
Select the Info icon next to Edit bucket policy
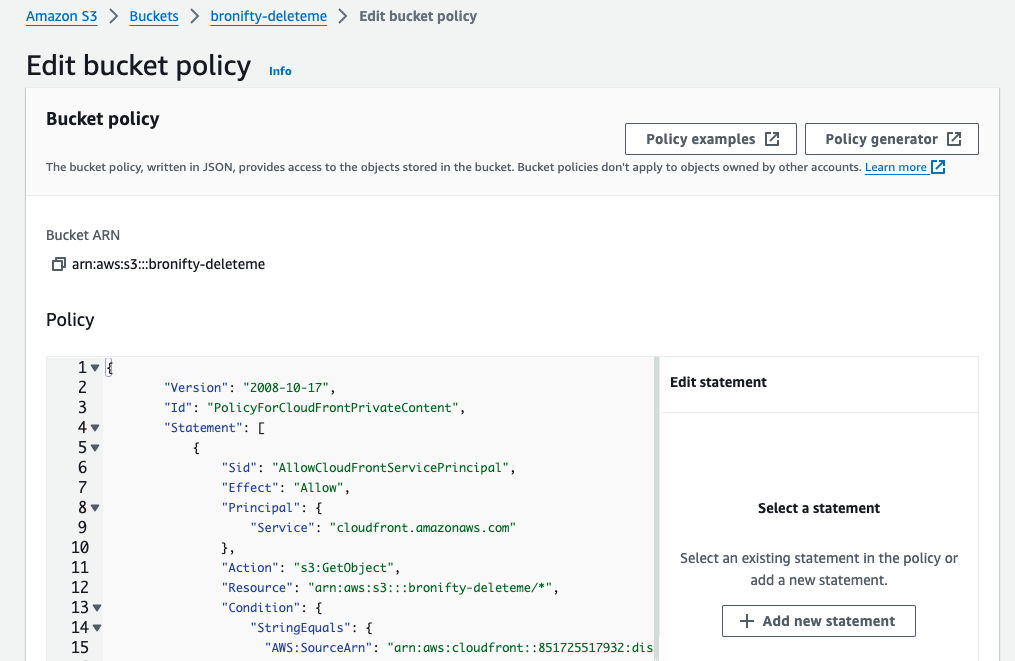click(x=280, y=70)
